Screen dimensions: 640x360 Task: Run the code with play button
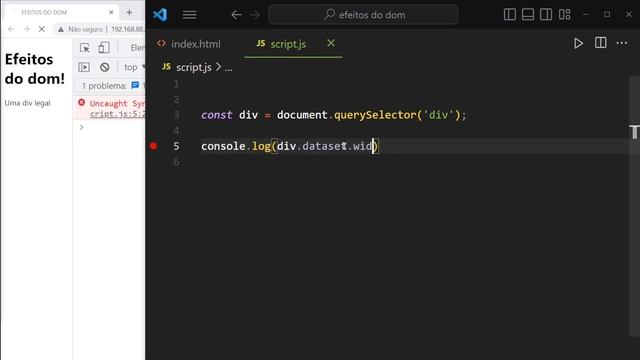pos(578,43)
